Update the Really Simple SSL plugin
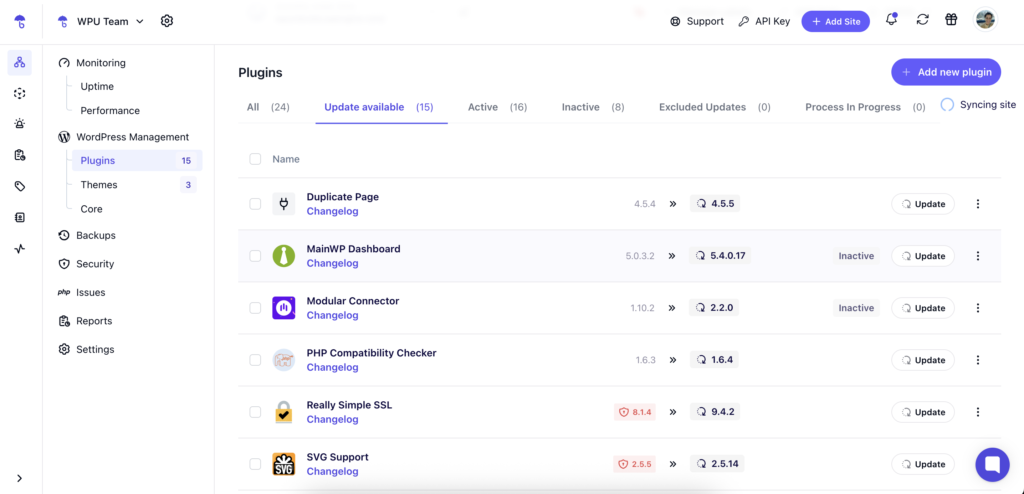Screen dimensions: 1024x494 [x=923, y=412]
